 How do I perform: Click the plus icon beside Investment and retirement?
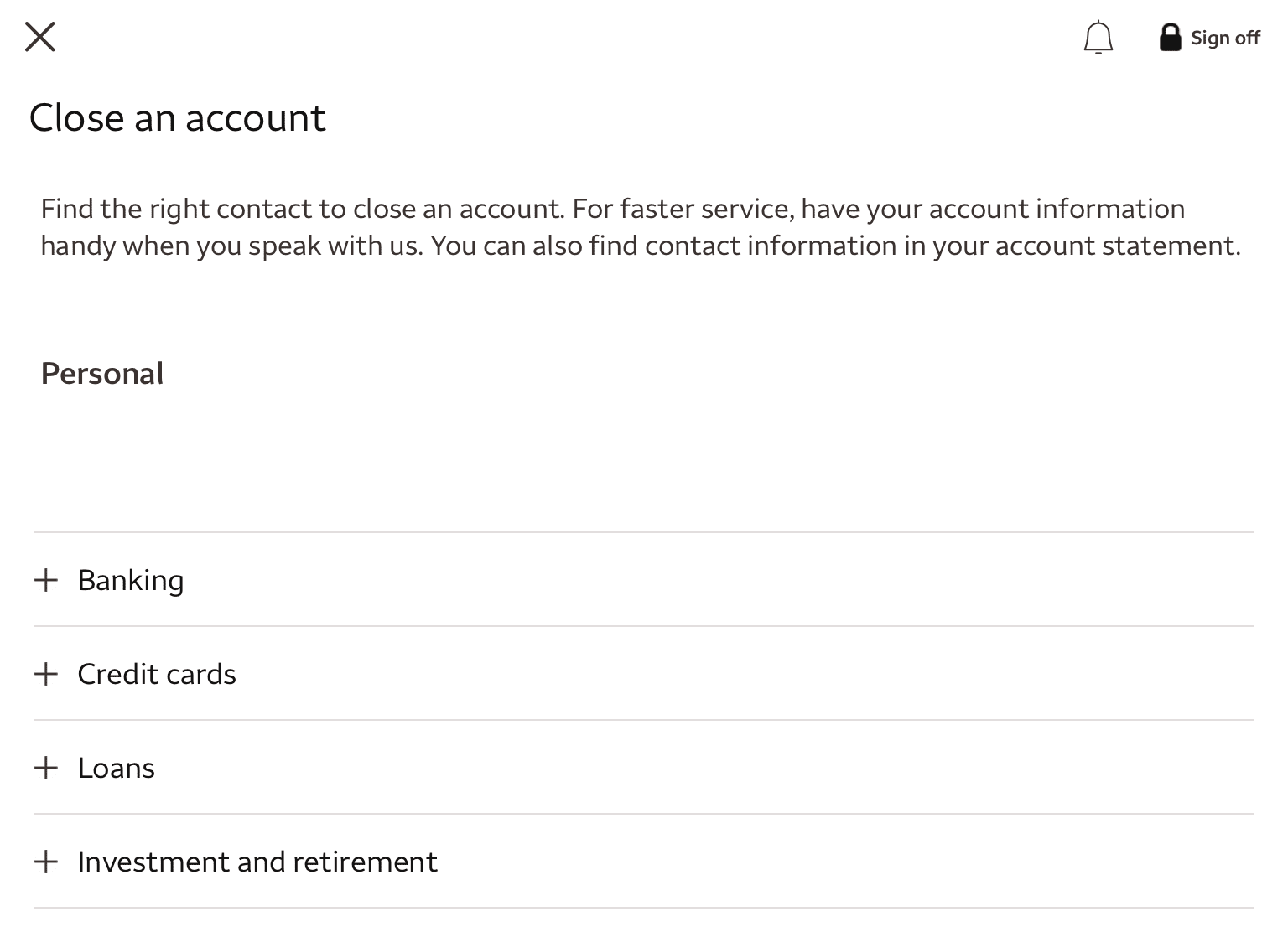[46, 862]
